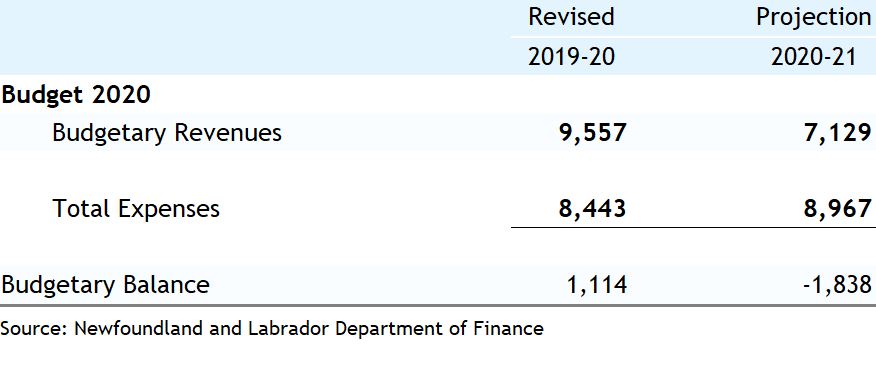
Task: Select the 2020-21 year label
Action: coord(813,57)
